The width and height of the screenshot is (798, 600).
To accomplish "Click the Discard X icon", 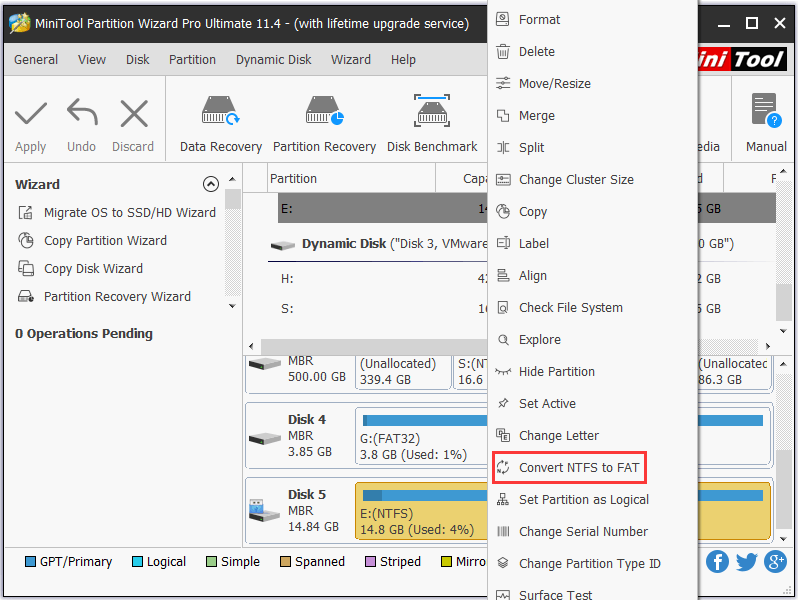I will (134, 113).
